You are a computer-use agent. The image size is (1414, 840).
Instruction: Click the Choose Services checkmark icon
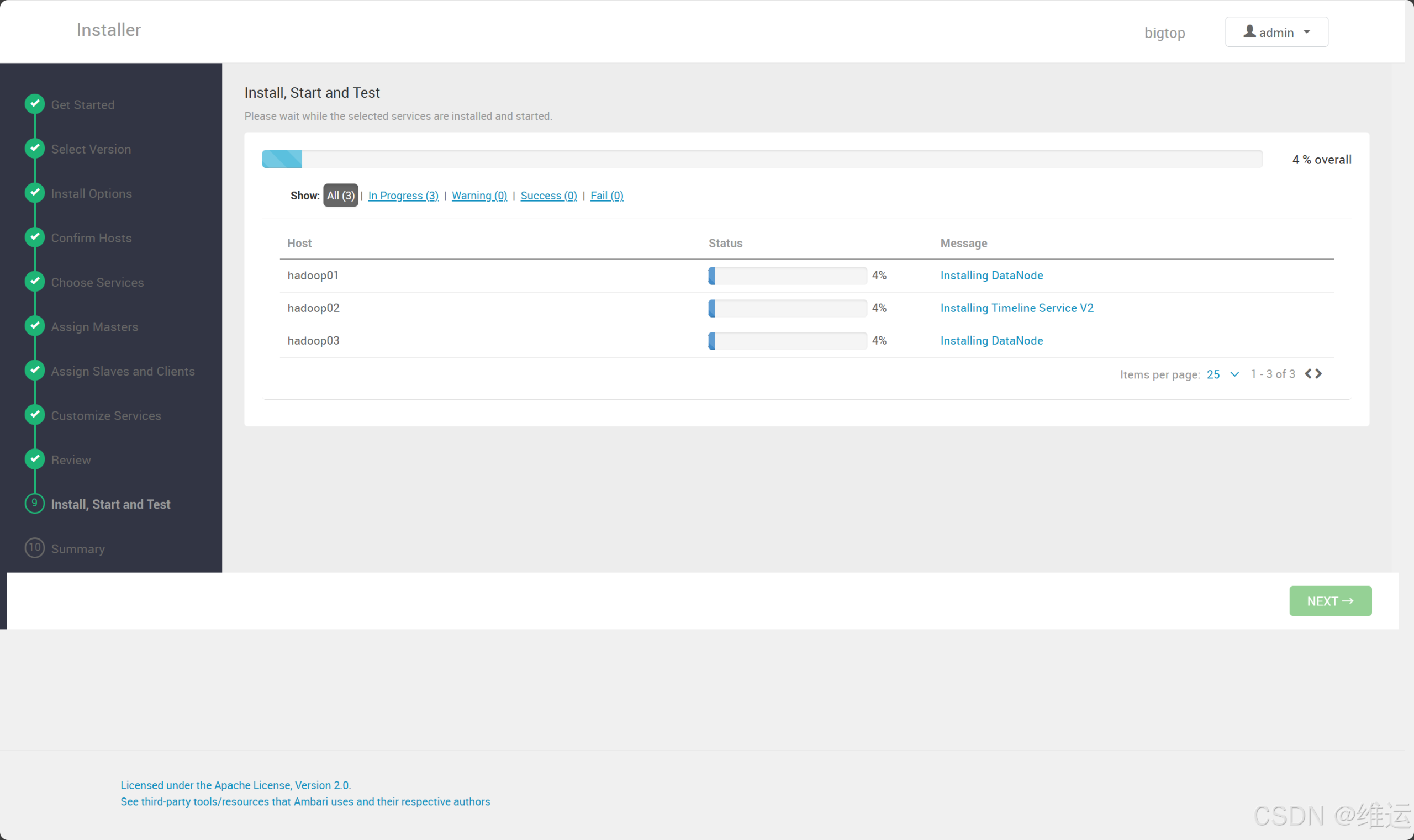[35, 281]
